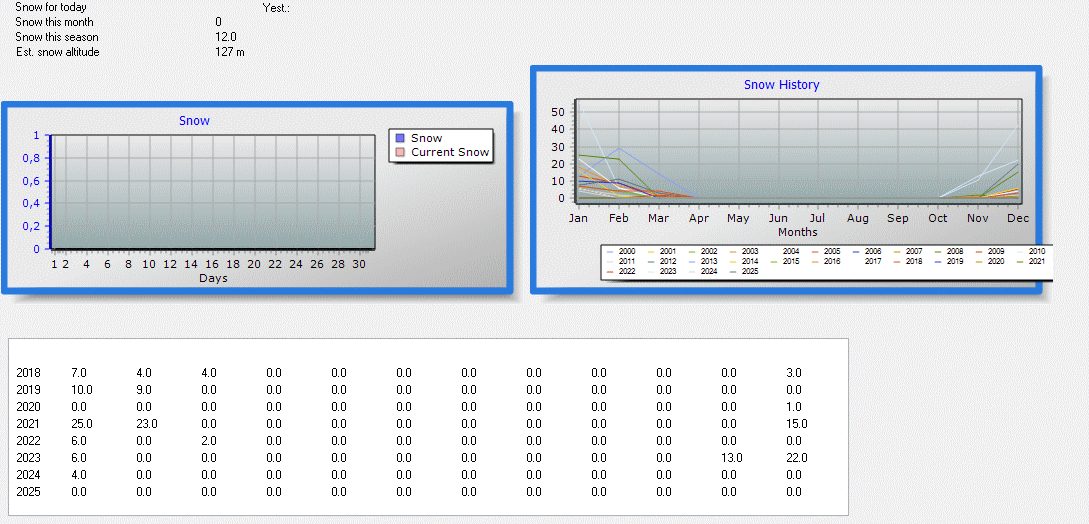Click the blue Snow legend swatch
Image resolution: width=1089 pixels, height=524 pixels.
click(x=400, y=139)
